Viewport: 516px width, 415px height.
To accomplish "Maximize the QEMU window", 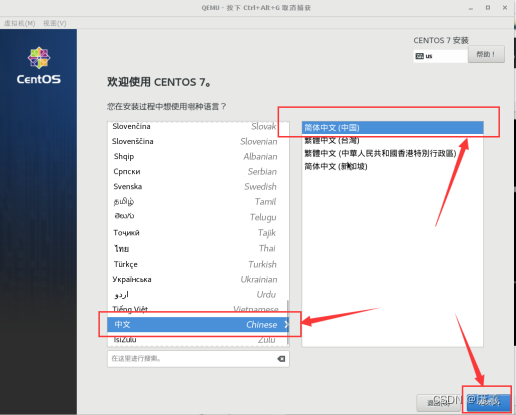I will 488,8.
